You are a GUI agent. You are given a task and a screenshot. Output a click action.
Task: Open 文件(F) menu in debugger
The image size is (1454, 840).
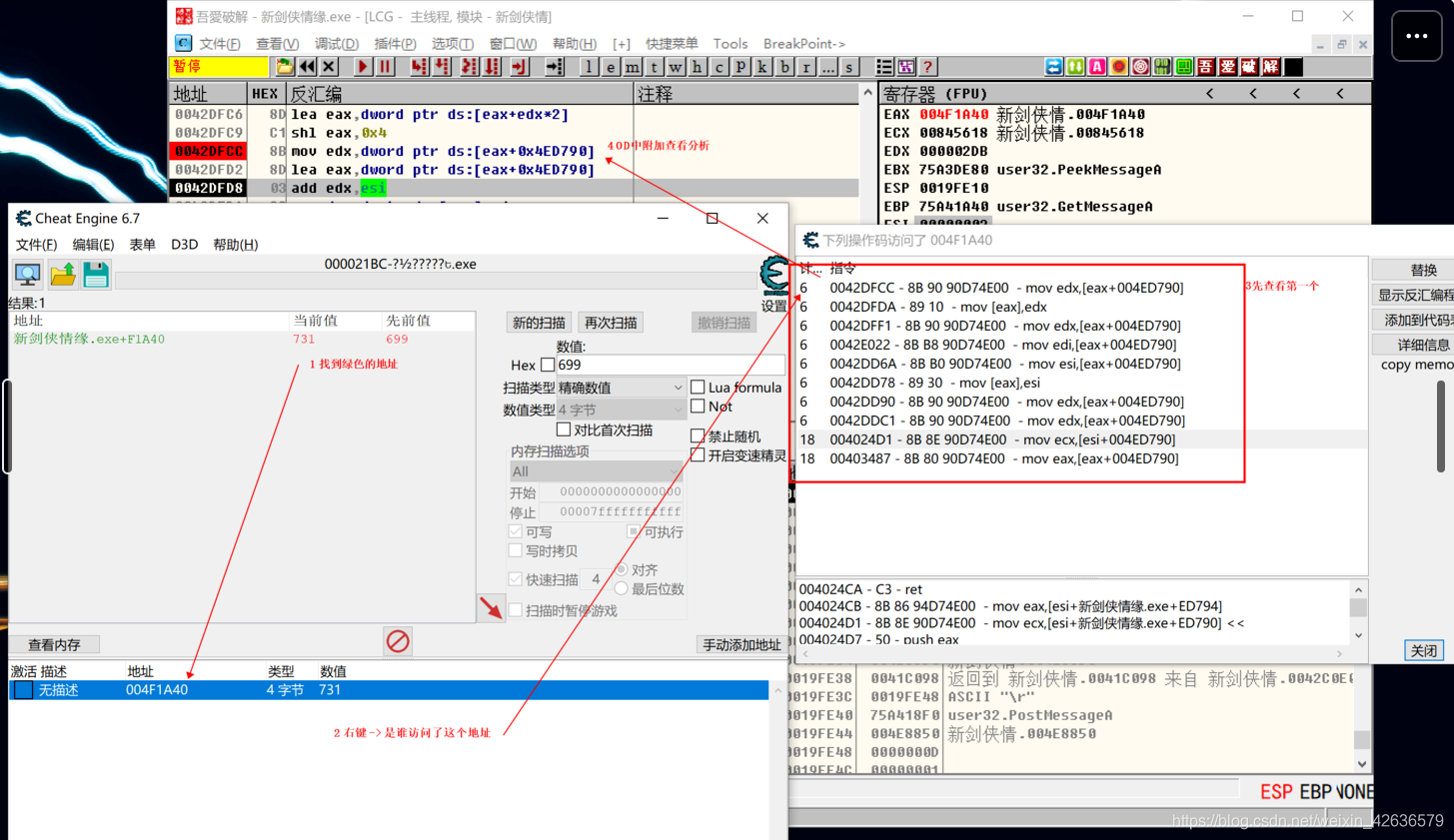point(219,44)
